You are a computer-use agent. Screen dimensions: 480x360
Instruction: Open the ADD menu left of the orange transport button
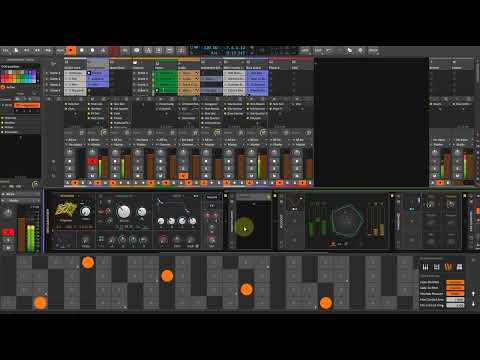pos(60,51)
